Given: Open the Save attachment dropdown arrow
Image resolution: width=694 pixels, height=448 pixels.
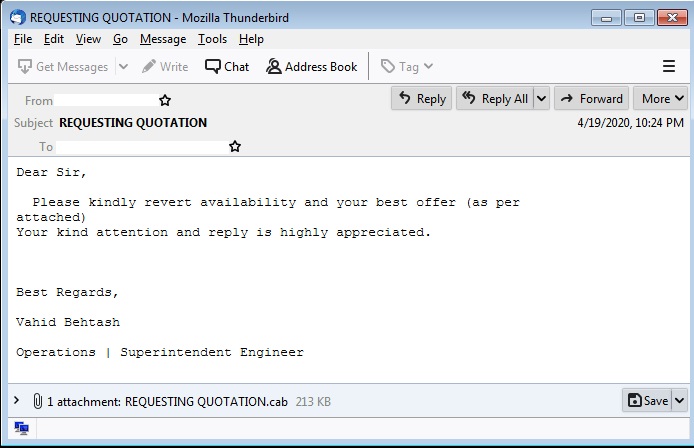Looking at the screenshot, I should [x=680, y=400].
